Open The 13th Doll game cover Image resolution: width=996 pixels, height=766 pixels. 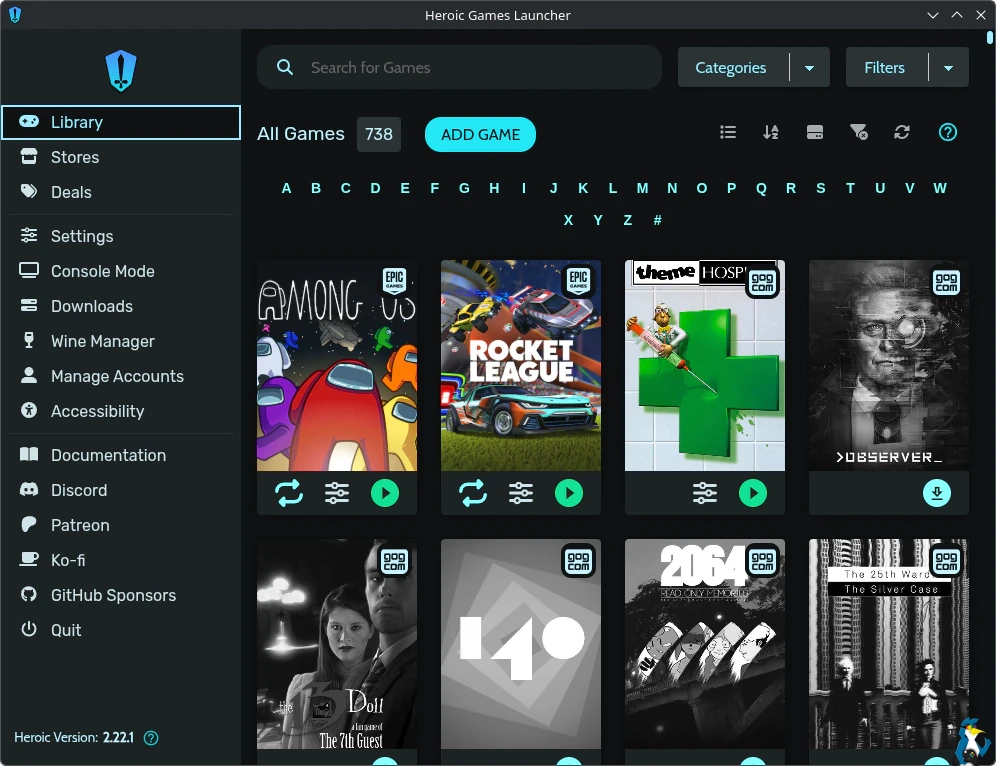click(337, 644)
